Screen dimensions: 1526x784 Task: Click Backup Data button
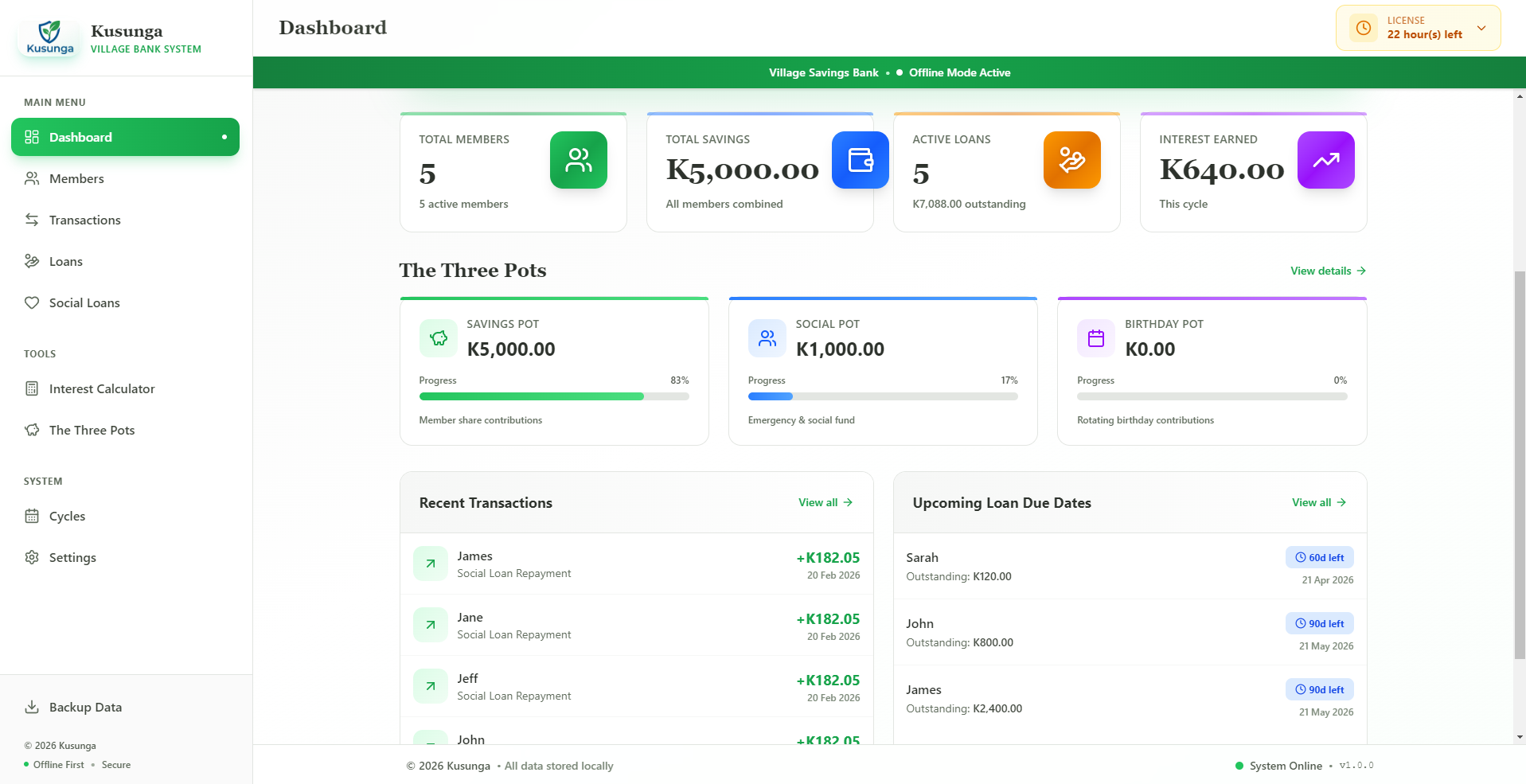85,707
